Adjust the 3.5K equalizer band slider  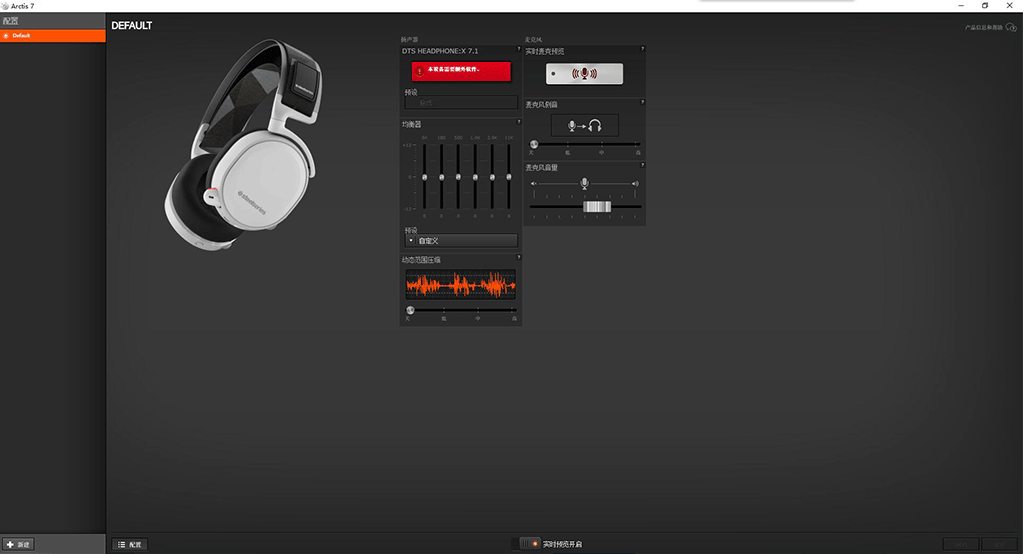(492, 177)
